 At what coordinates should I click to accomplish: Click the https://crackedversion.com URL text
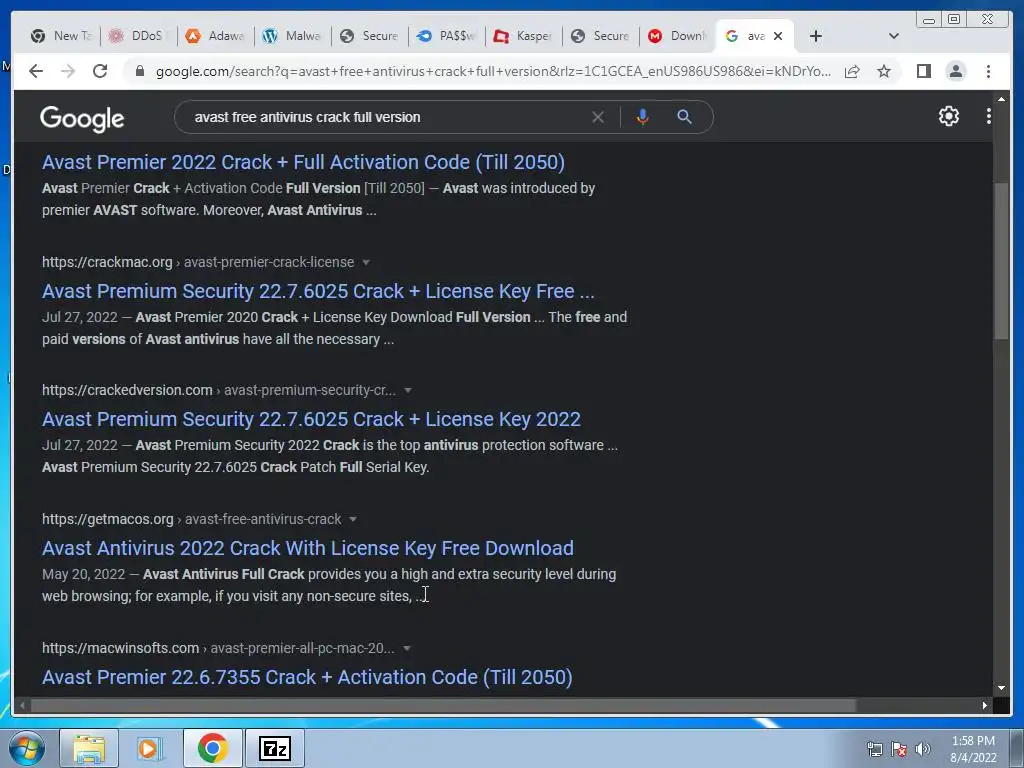(x=127, y=390)
